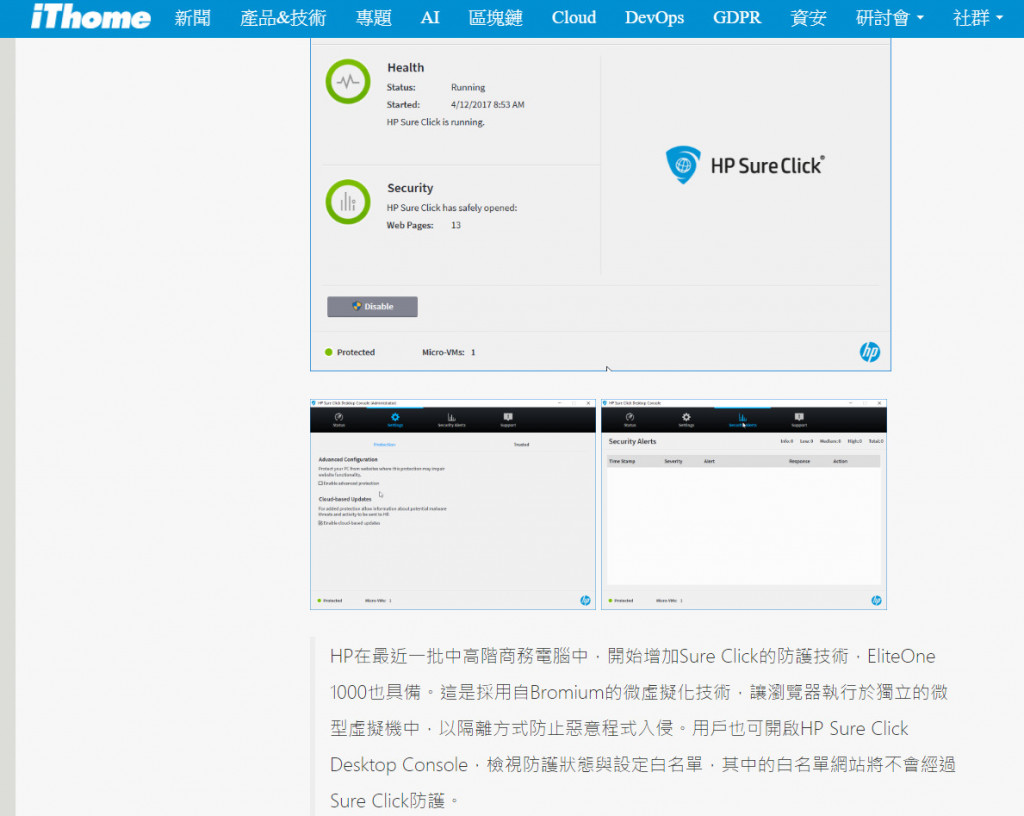Click Support icon in Security Alerts thumbnail

click(799, 419)
